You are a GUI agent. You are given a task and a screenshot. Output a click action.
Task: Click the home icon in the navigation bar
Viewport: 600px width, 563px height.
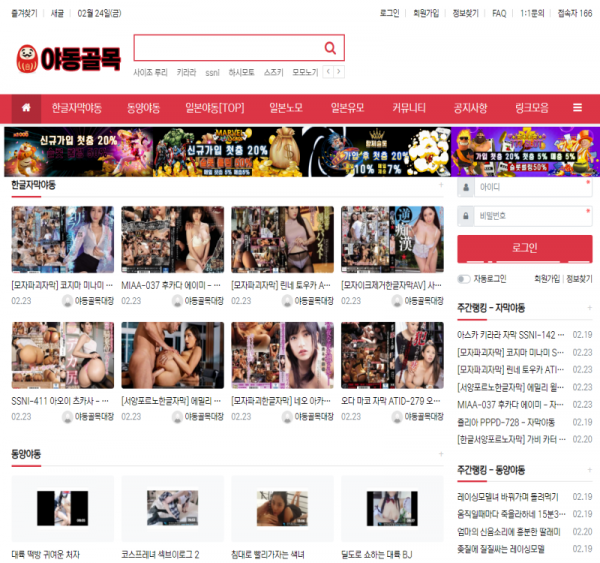click(x=26, y=108)
